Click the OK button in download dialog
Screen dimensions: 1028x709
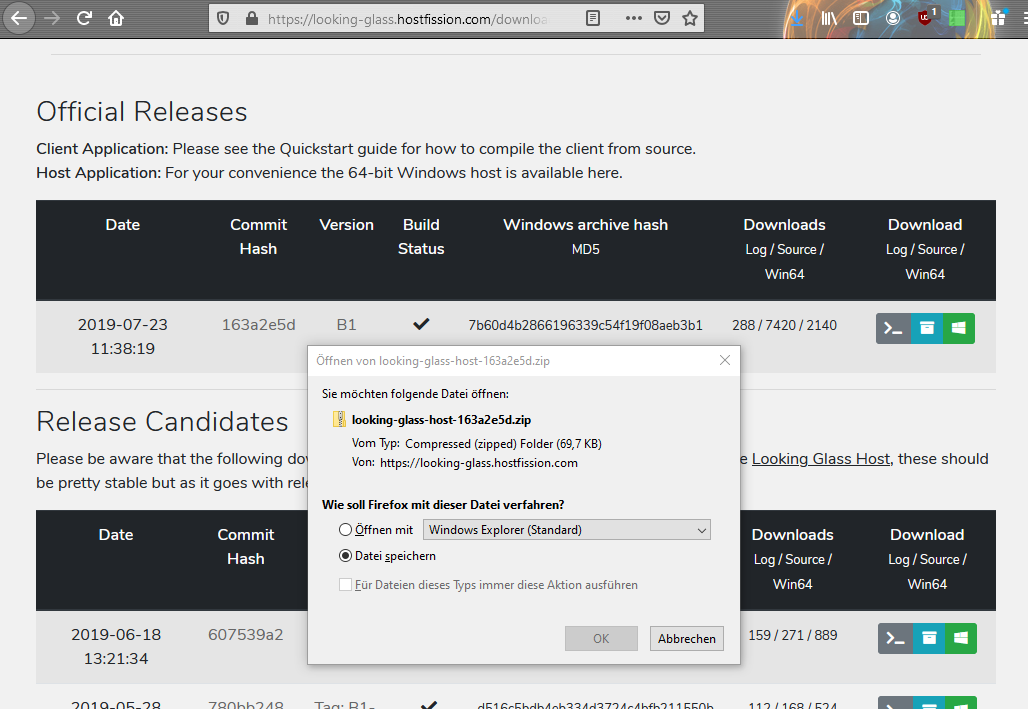click(x=601, y=638)
